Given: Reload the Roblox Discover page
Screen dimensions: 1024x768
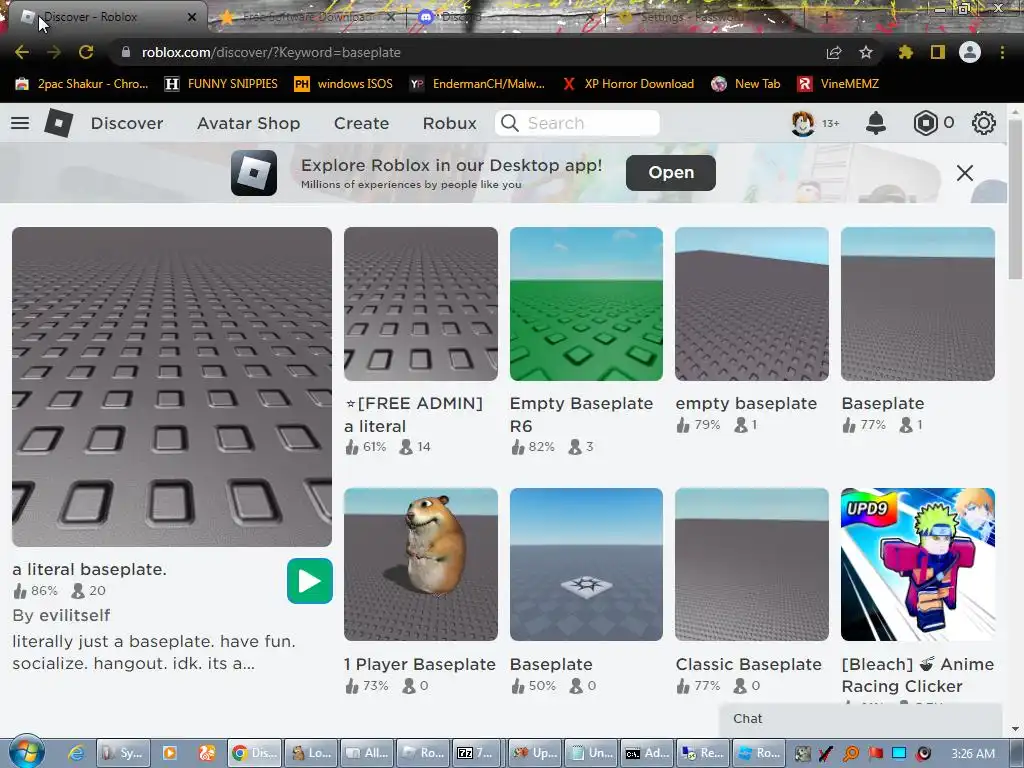Looking at the screenshot, I should pos(86,52).
